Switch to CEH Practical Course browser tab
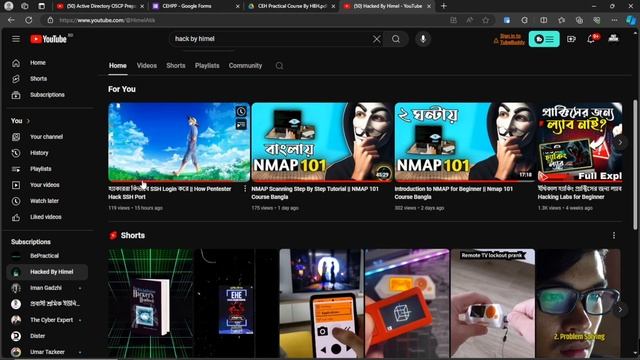Image resolution: width=640 pixels, height=360 pixels. (x=291, y=6)
